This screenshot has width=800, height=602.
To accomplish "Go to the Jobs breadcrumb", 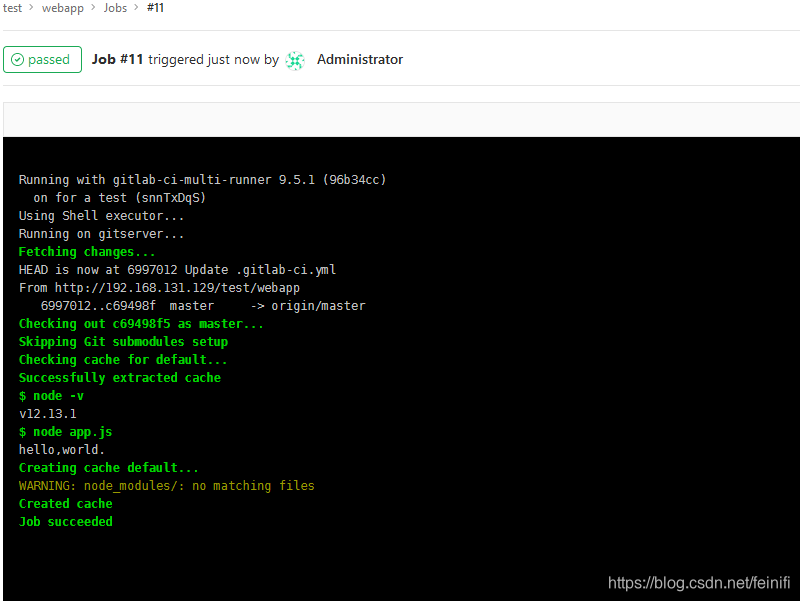I will [x=115, y=8].
